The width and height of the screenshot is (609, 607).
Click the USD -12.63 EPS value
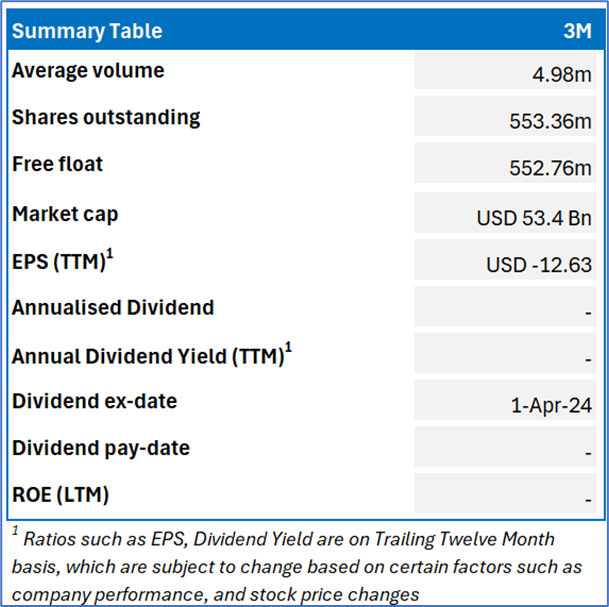click(x=538, y=264)
